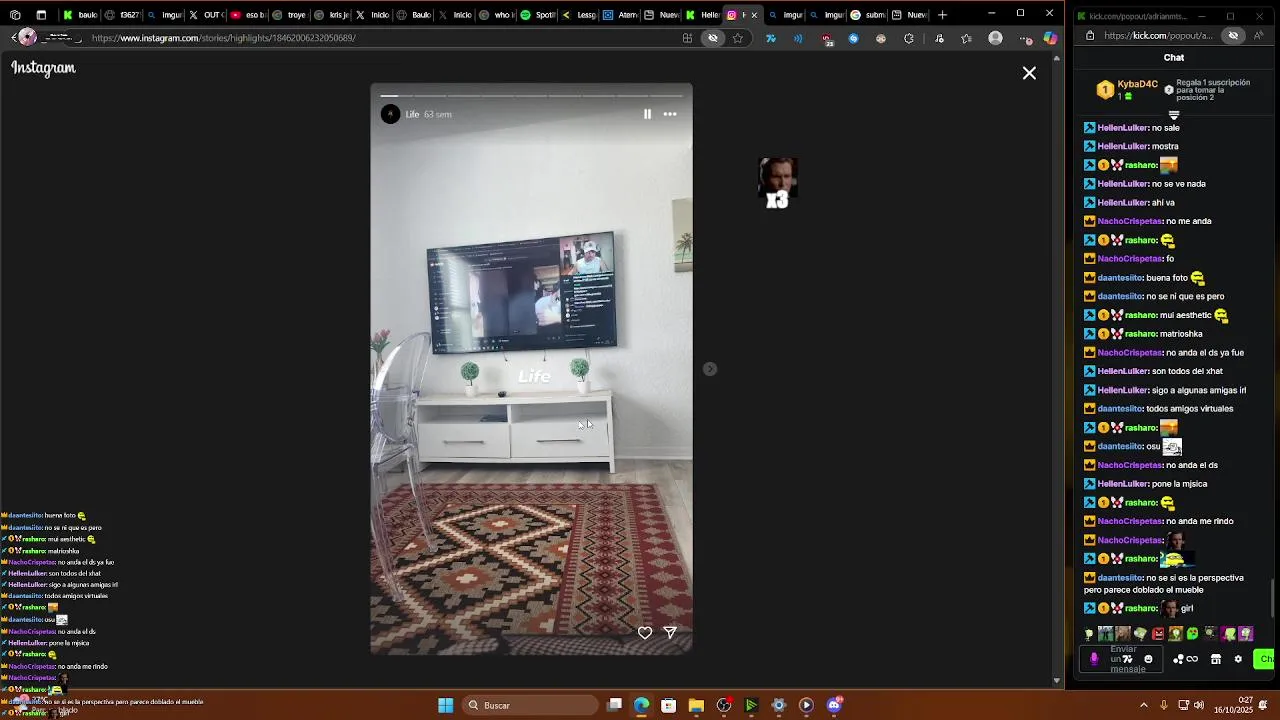Viewport: 1280px width, 720px height.
Task: Select the red angry-face quick emote
Action: (x=1158, y=634)
